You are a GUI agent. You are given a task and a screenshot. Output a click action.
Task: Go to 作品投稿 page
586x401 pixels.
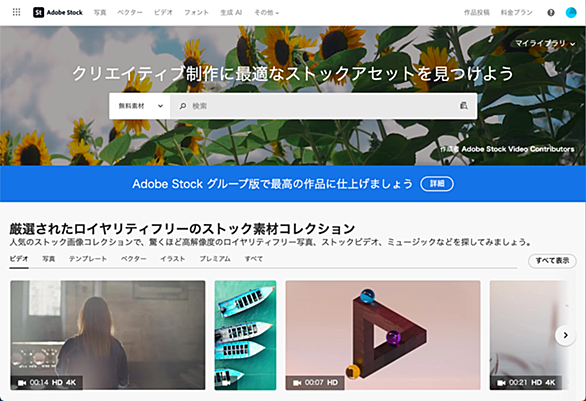tap(476, 13)
